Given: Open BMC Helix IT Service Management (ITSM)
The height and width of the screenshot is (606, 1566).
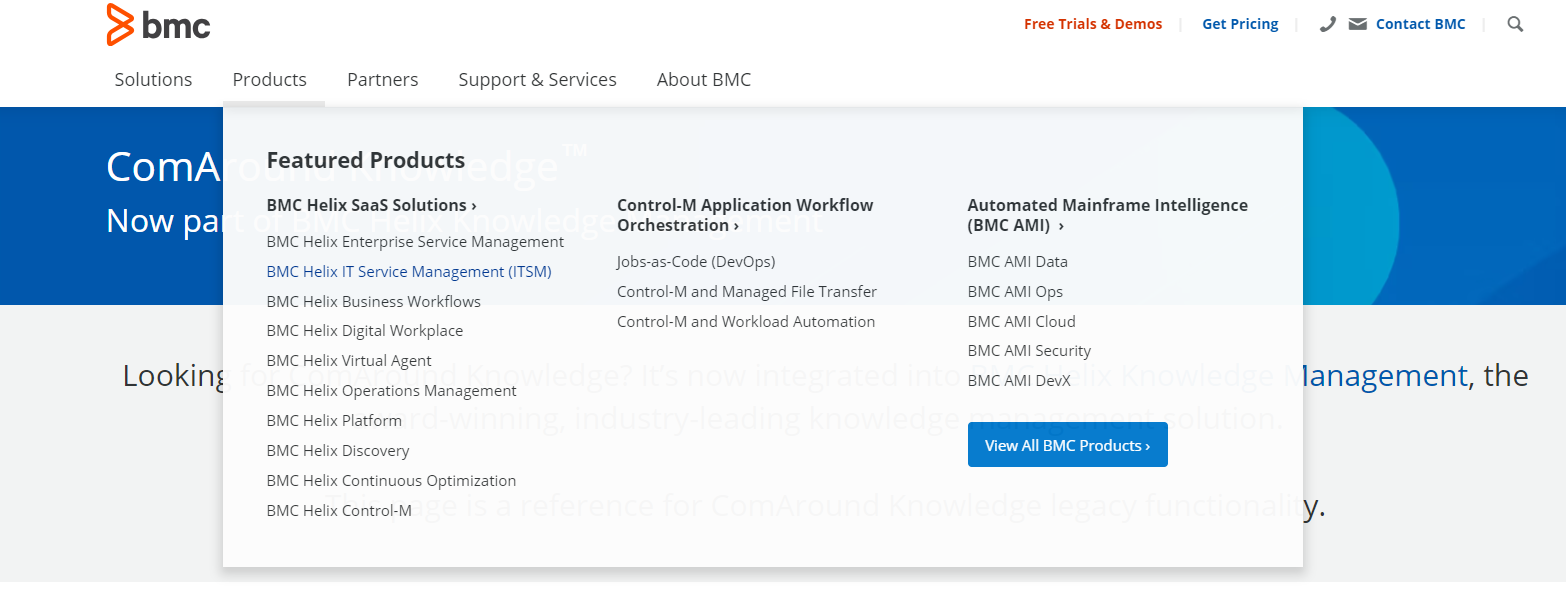Looking at the screenshot, I should click(408, 272).
